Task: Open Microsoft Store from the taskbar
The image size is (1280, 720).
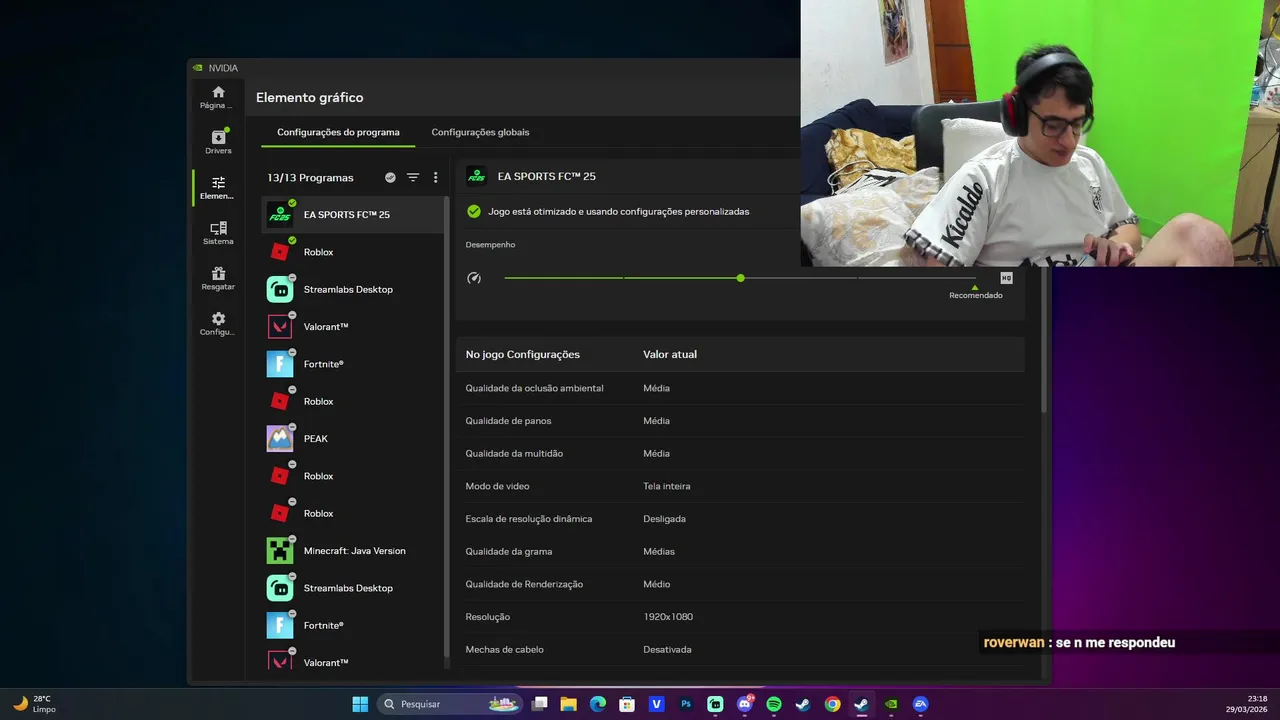Action: (627, 704)
